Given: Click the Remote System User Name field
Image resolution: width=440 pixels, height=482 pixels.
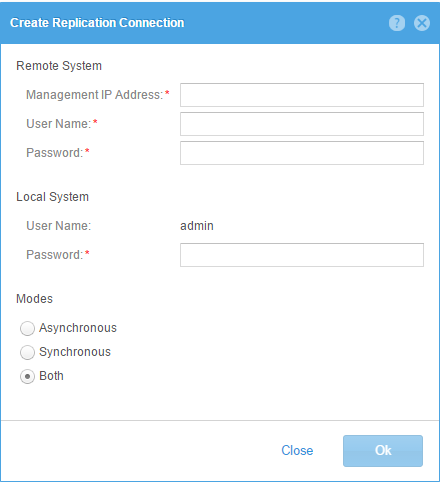Looking at the screenshot, I should (302, 124).
